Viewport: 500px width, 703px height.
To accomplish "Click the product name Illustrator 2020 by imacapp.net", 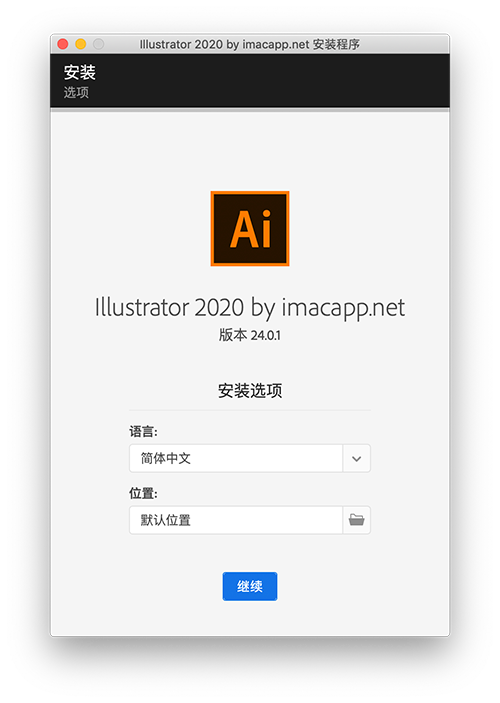I will (x=250, y=308).
